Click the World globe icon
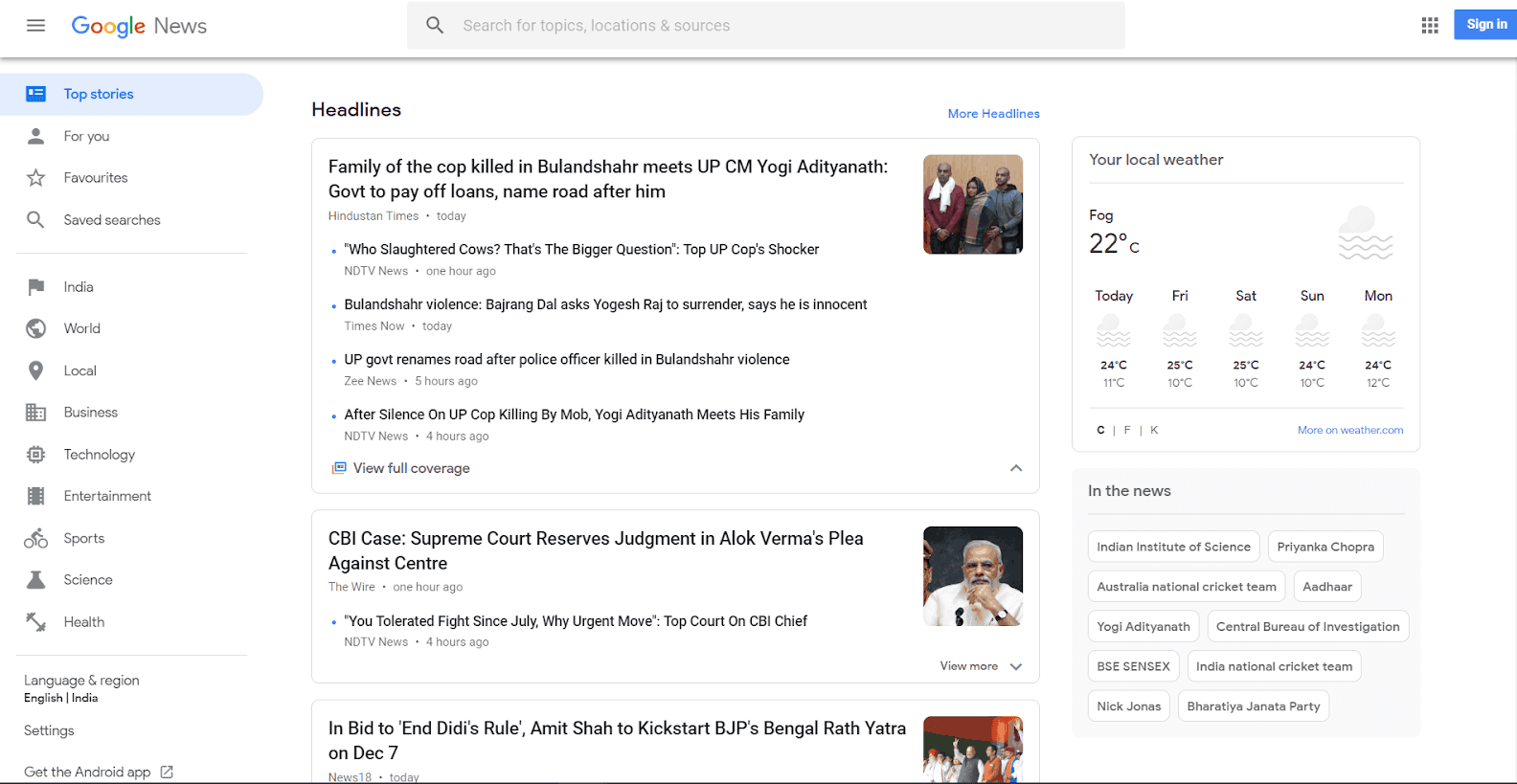The height and width of the screenshot is (784, 1517). (x=36, y=328)
